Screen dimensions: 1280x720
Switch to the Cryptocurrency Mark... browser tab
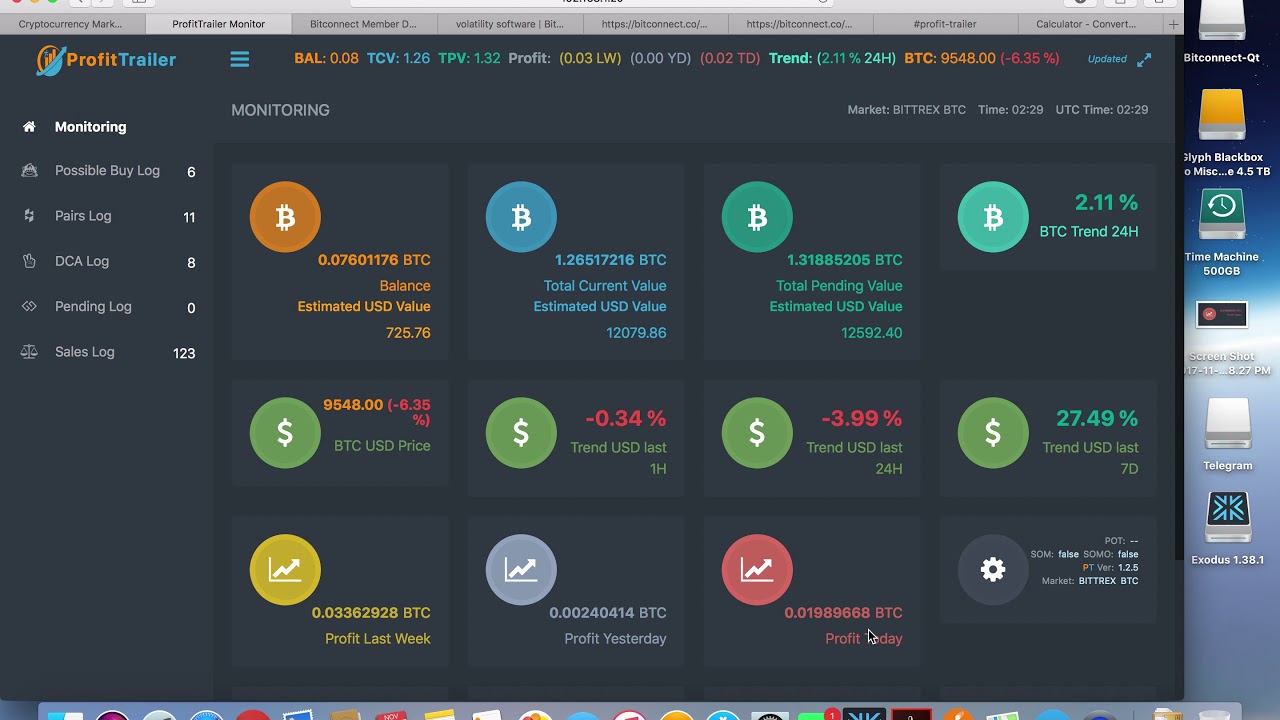(x=70, y=24)
